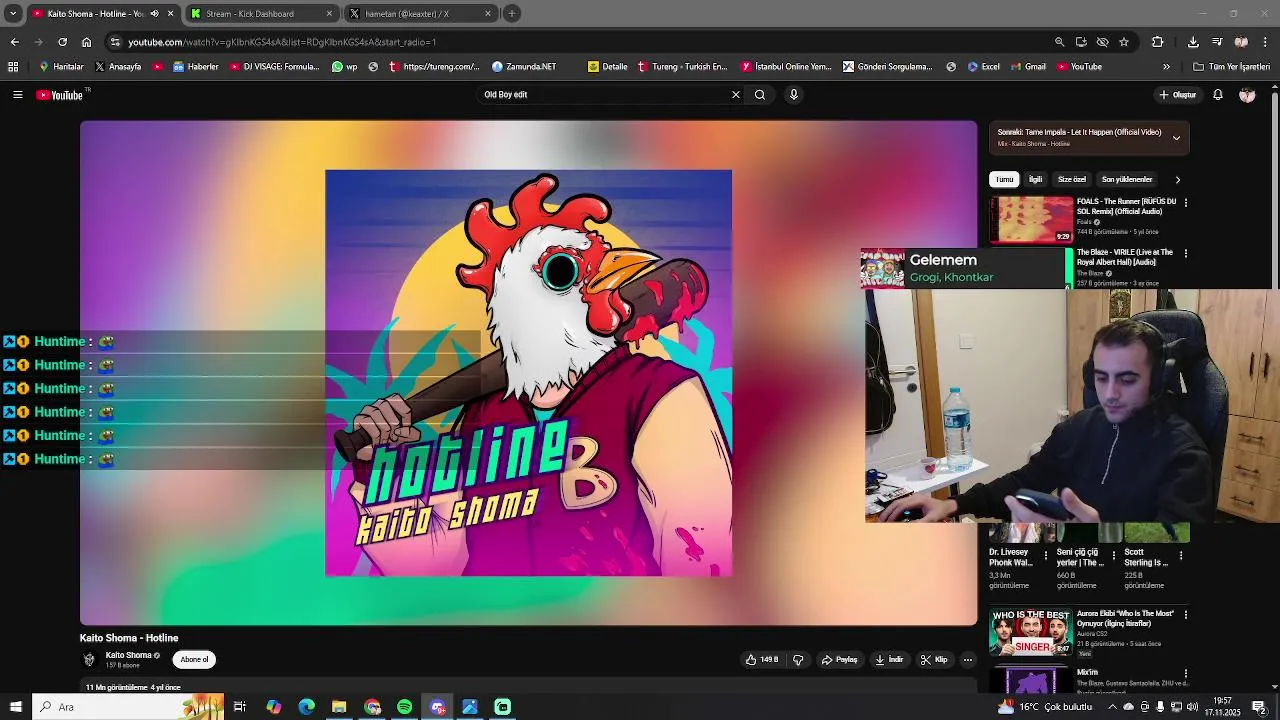
Task: Open File Explorer from taskbar
Action: point(339,707)
